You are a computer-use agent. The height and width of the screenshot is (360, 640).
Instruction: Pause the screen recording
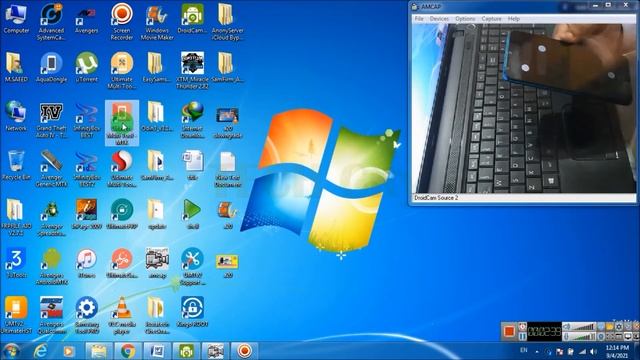(522, 336)
